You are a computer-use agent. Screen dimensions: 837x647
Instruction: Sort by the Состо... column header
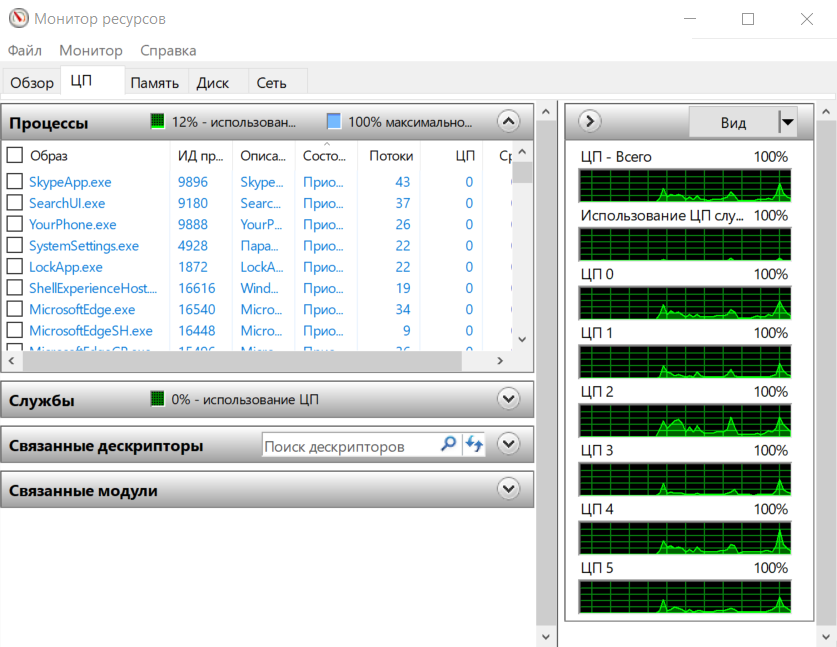(325, 156)
